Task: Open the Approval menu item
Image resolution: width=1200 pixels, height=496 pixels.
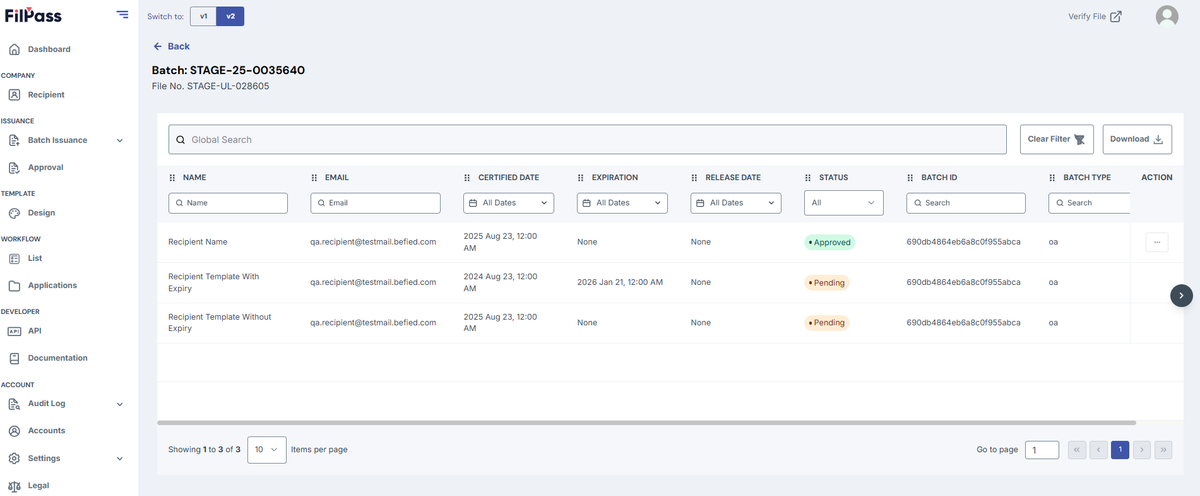Action: pos(46,168)
